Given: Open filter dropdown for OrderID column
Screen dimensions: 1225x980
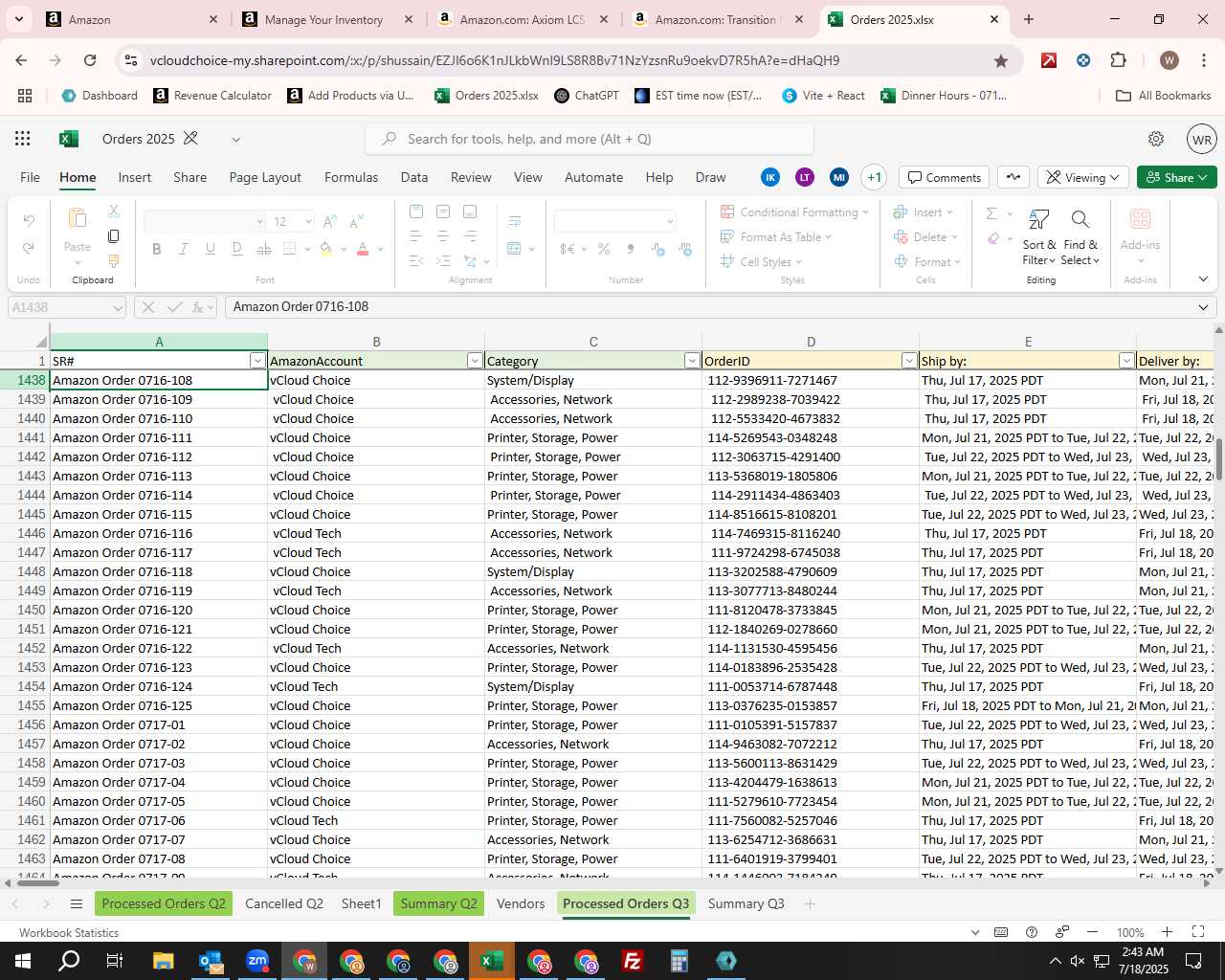Looking at the screenshot, I should coord(909,361).
